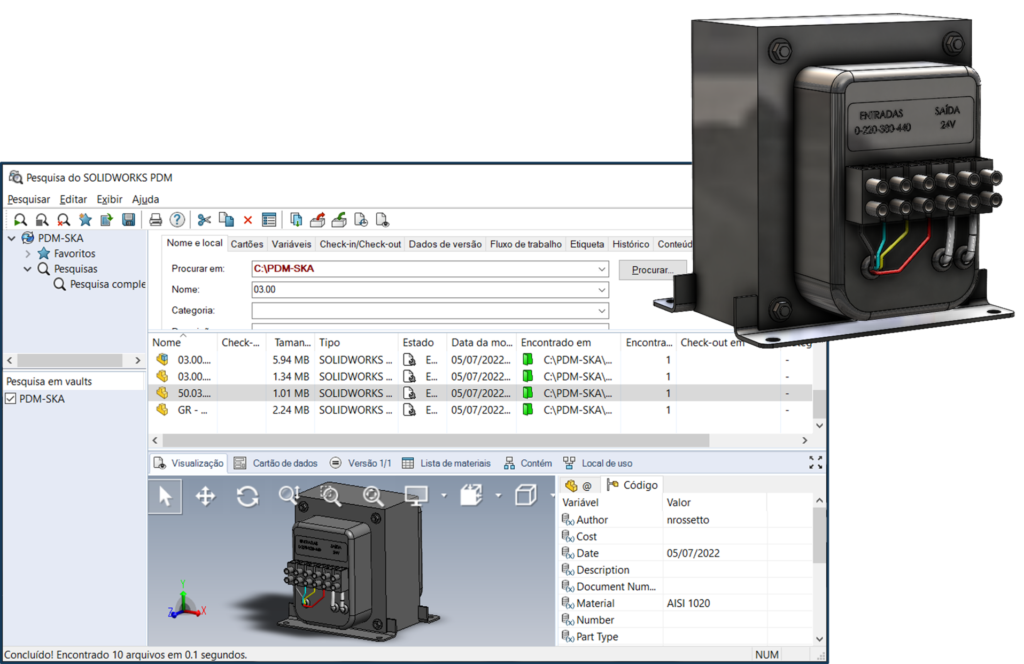Open the Procurar em dropdown
The width and height of the screenshot is (1024, 664).
600,269
